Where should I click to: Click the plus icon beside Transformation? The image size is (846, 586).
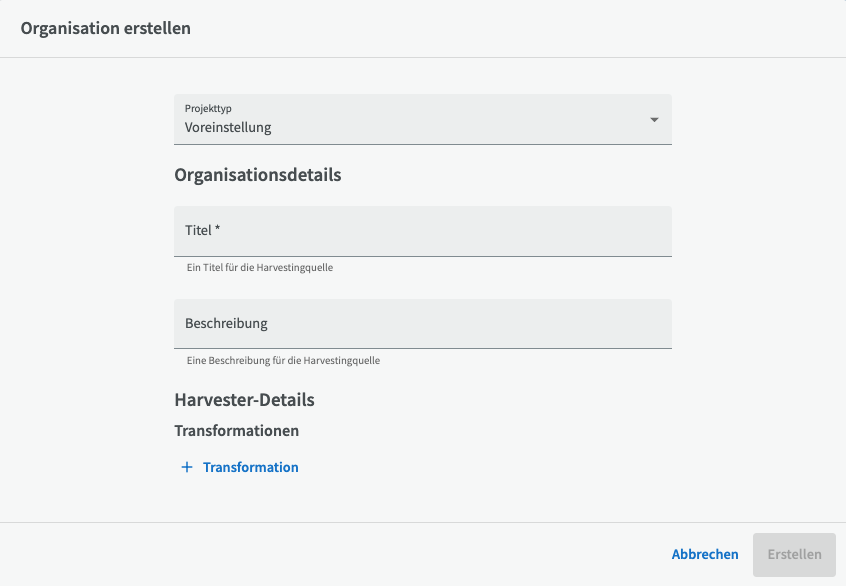[x=187, y=467]
